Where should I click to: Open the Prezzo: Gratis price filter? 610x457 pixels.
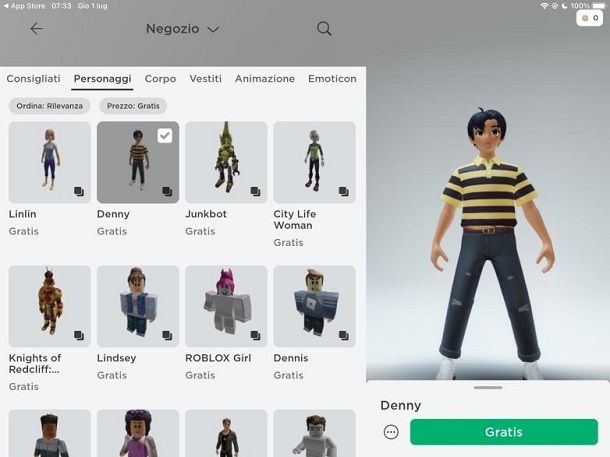pos(133,106)
